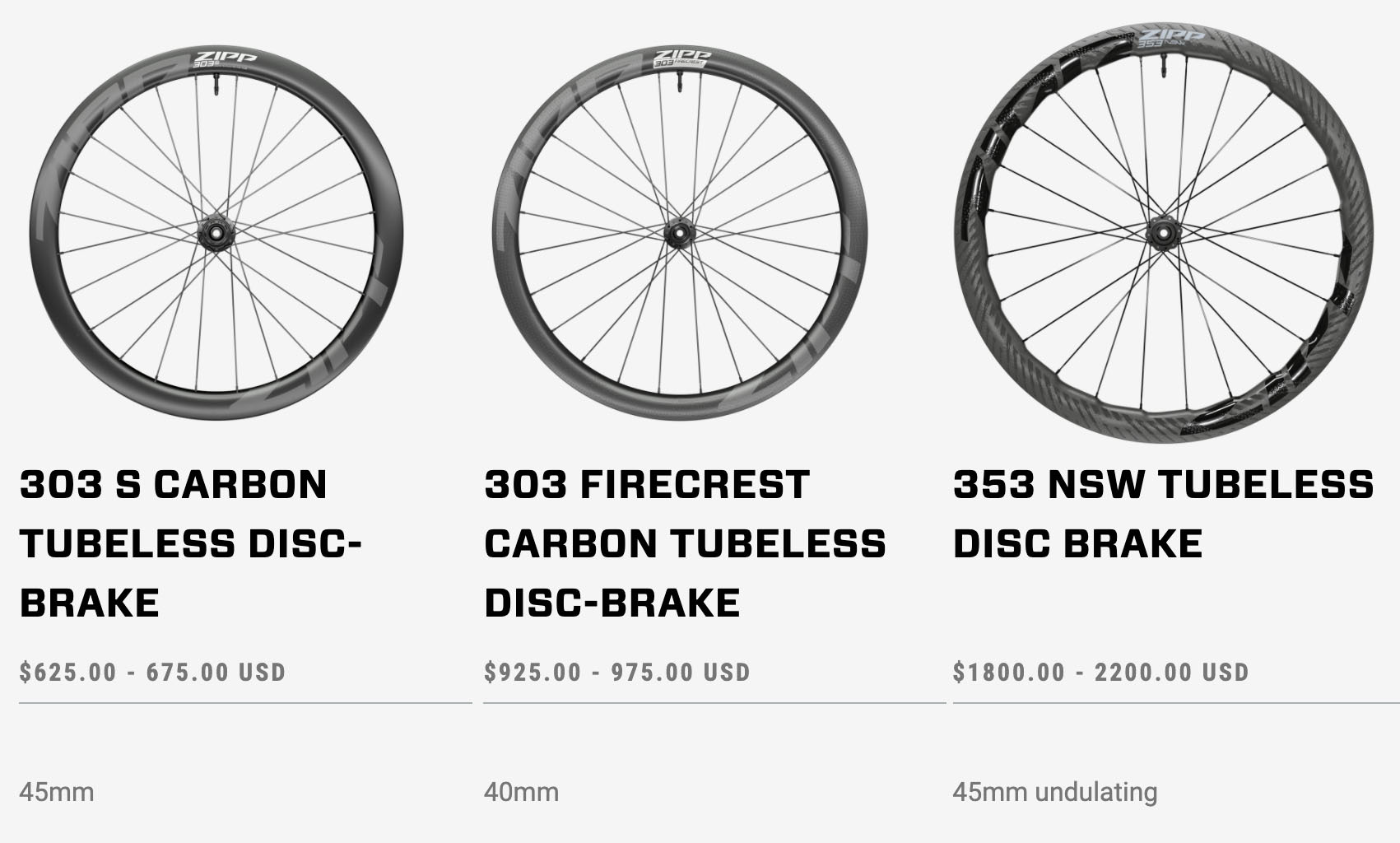
Task: Open the 303 Firecrest wheel image
Action: (680, 233)
